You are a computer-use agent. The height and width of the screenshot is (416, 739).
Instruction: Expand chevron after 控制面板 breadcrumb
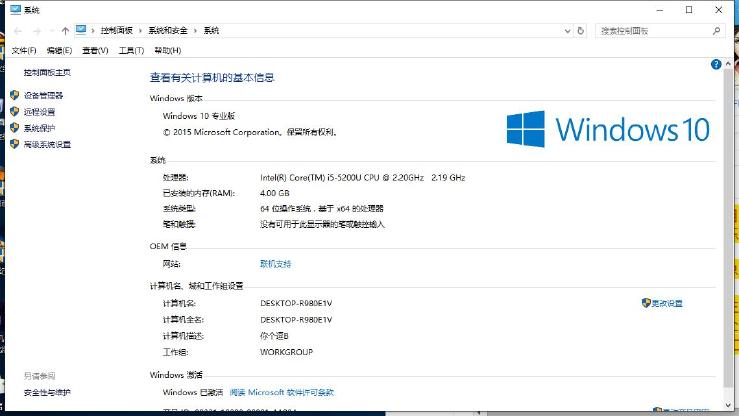140,31
